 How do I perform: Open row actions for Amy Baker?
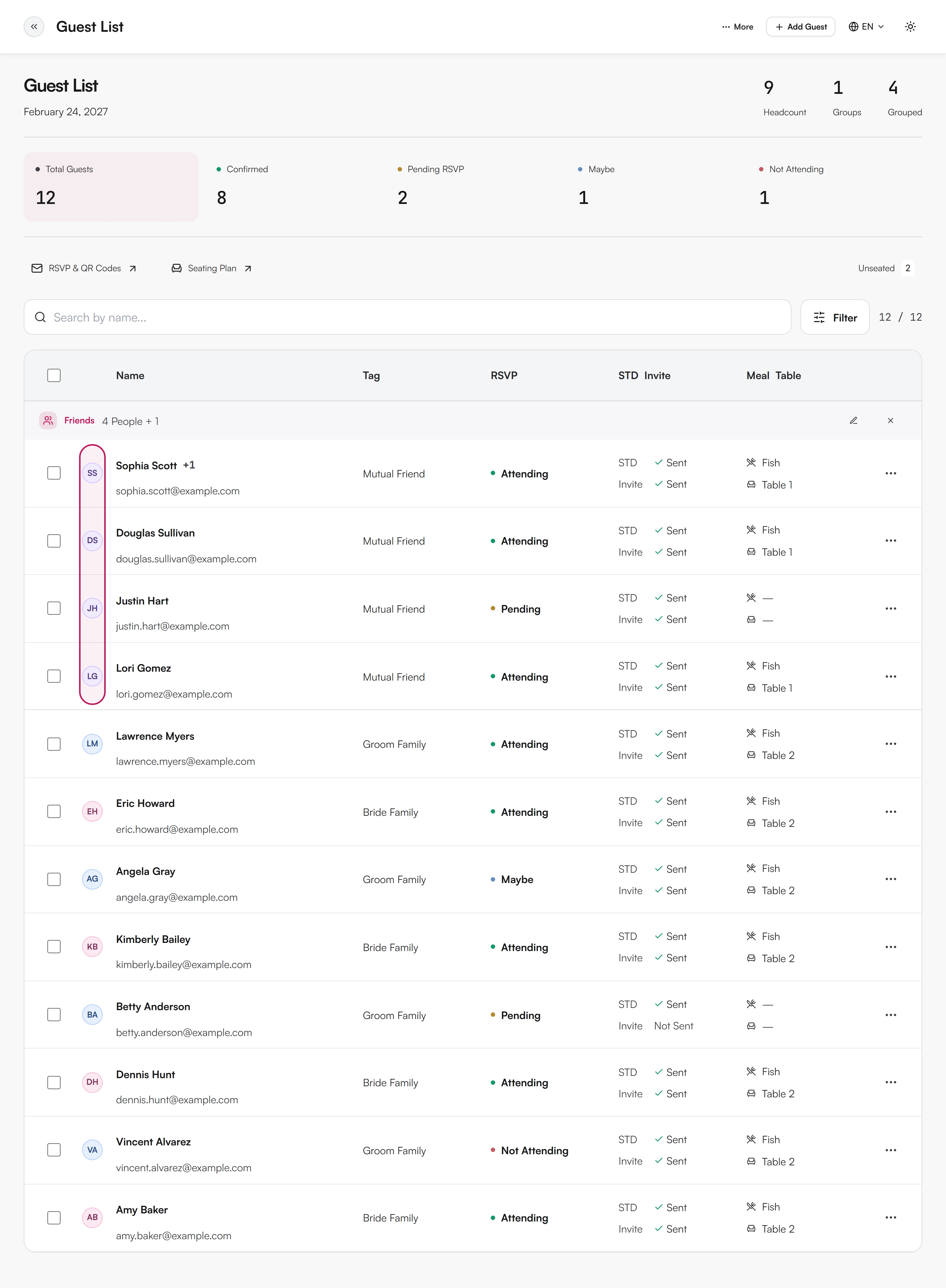click(891, 1218)
